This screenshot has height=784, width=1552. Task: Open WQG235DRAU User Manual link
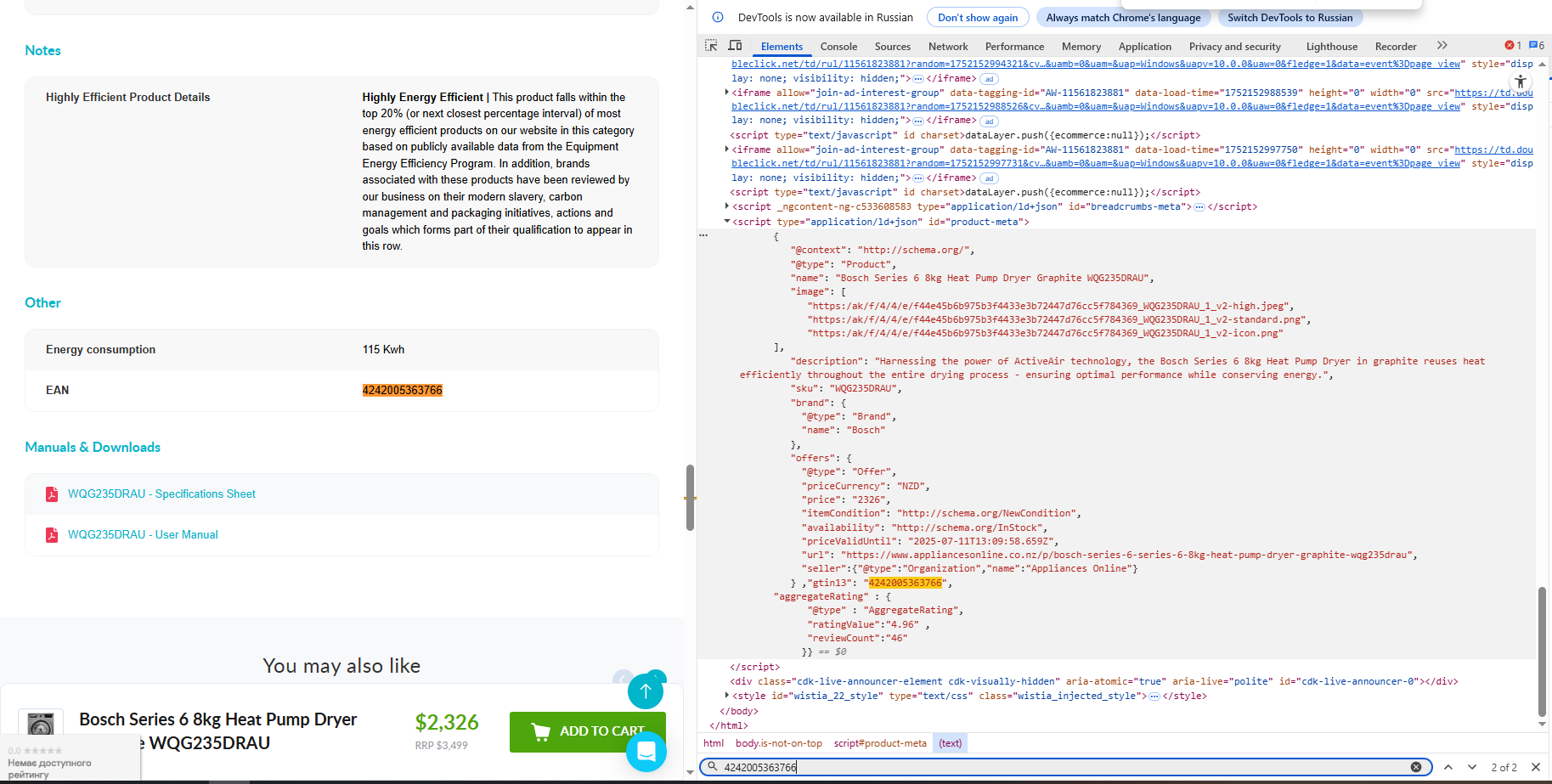coord(143,535)
